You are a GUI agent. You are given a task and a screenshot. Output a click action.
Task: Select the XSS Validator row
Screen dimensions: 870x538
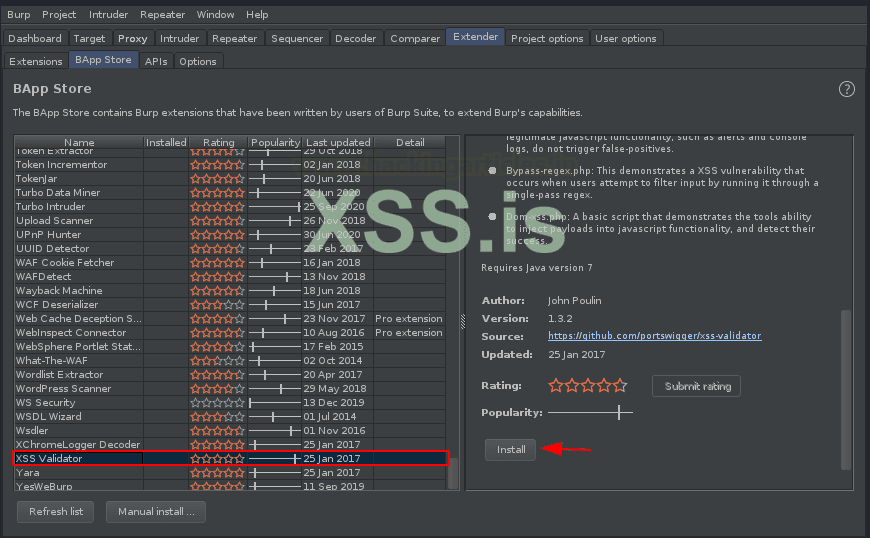point(231,458)
